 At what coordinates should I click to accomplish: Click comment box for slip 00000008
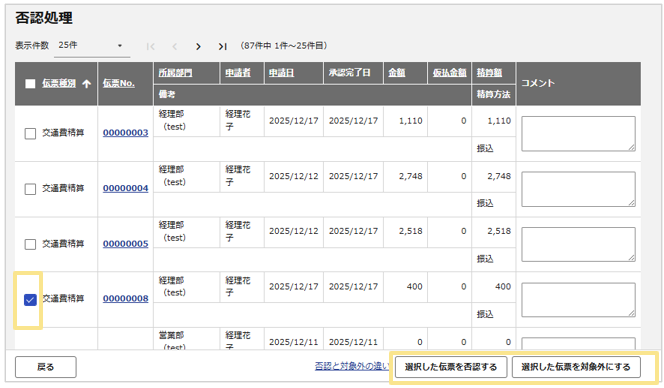(578, 299)
